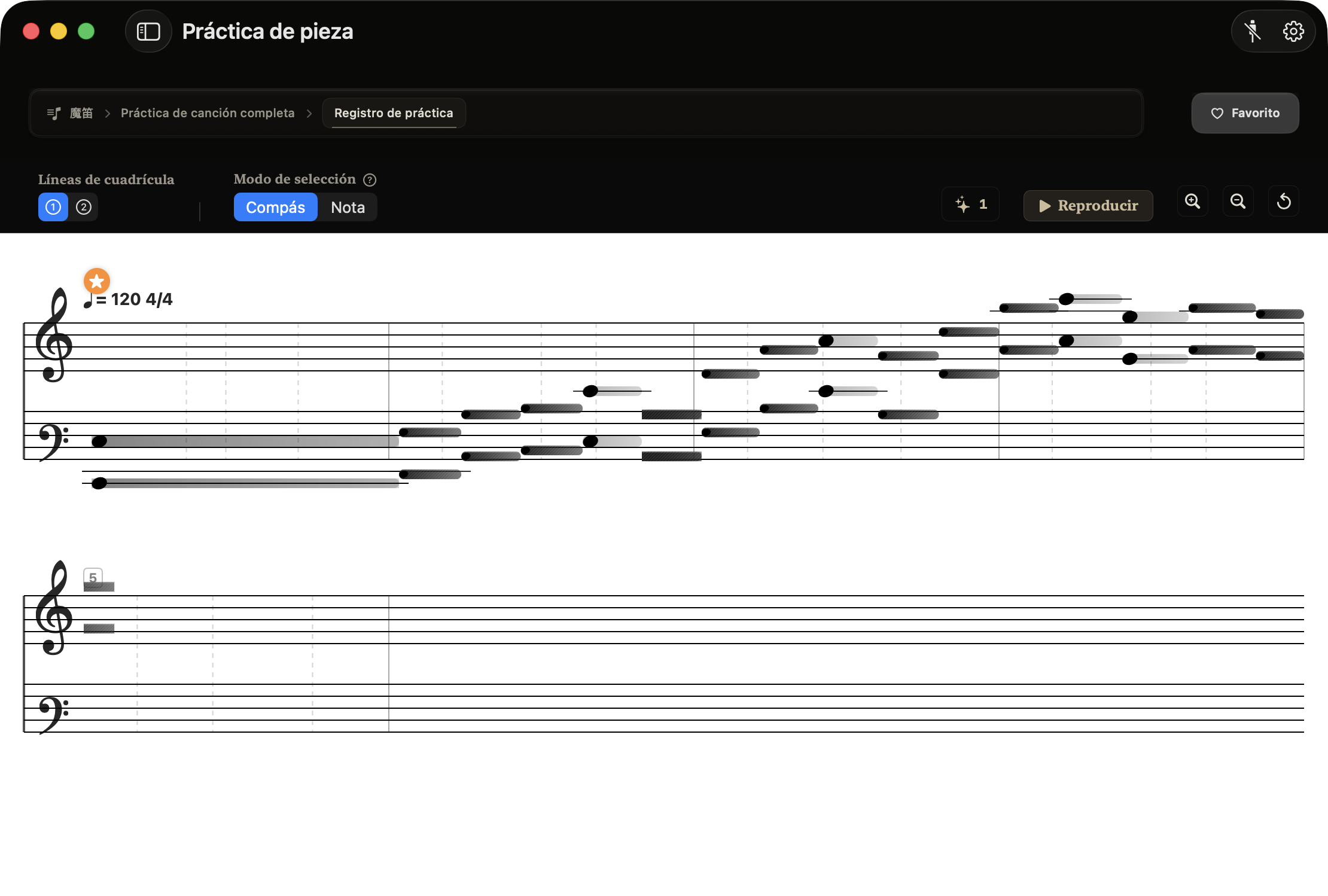Viewport: 1328px width, 896px height.
Task: Click the sparkle counter showing 1
Action: (x=970, y=205)
